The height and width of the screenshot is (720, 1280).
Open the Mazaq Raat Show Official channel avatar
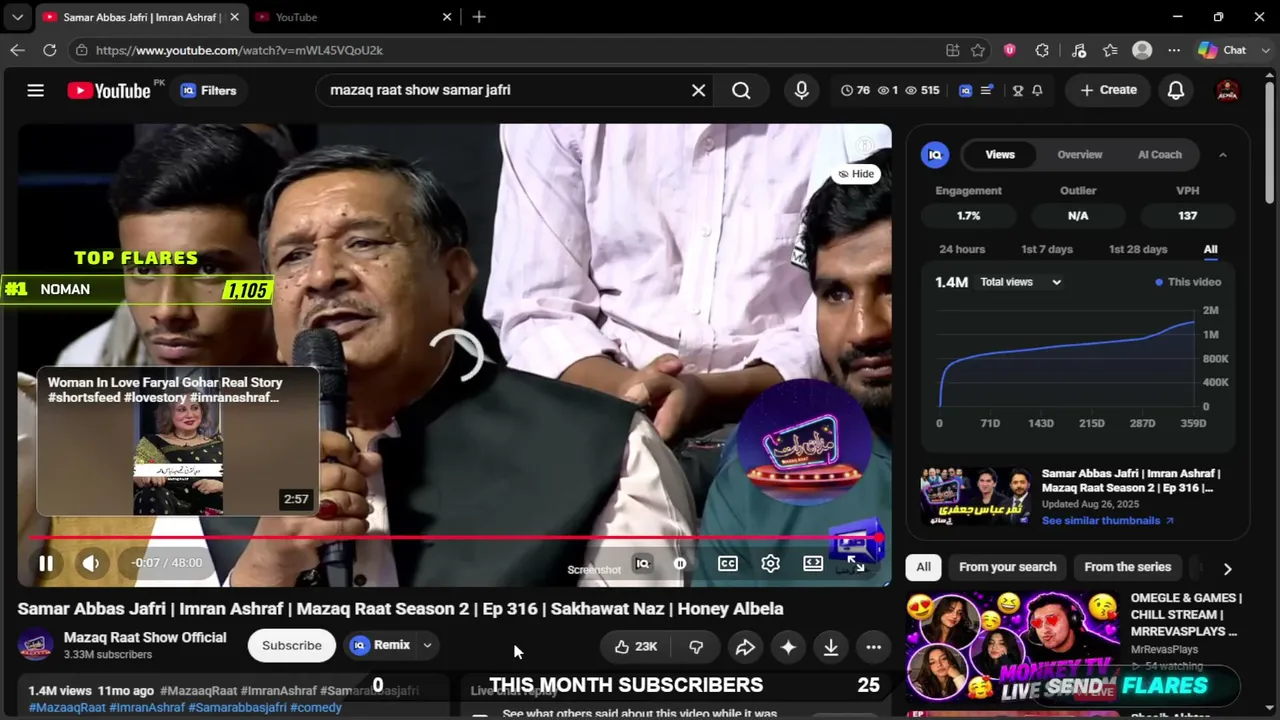click(x=36, y=645)
